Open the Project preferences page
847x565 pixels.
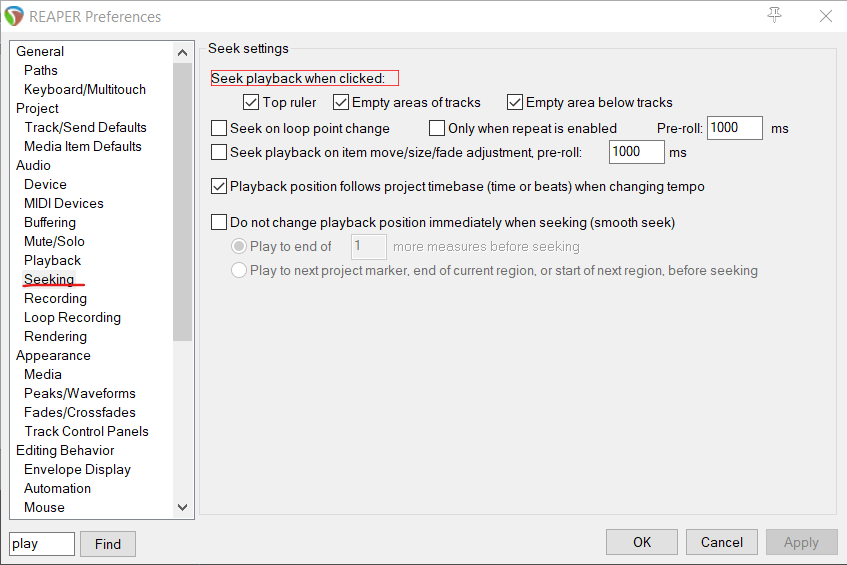click(37, 108)
